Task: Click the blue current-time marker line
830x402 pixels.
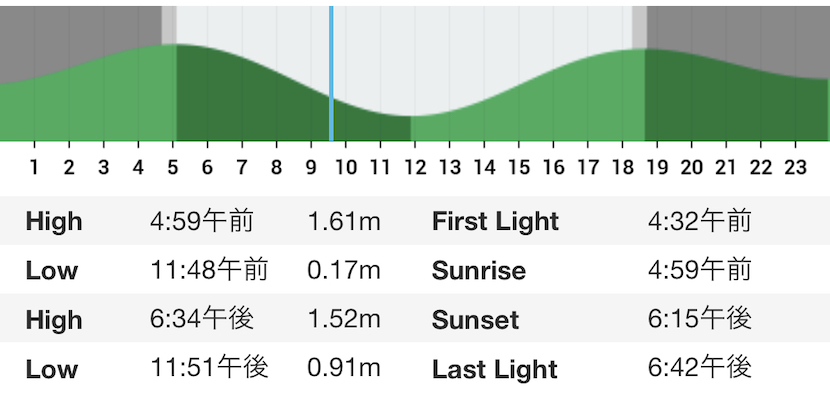Action: (331, 74)
